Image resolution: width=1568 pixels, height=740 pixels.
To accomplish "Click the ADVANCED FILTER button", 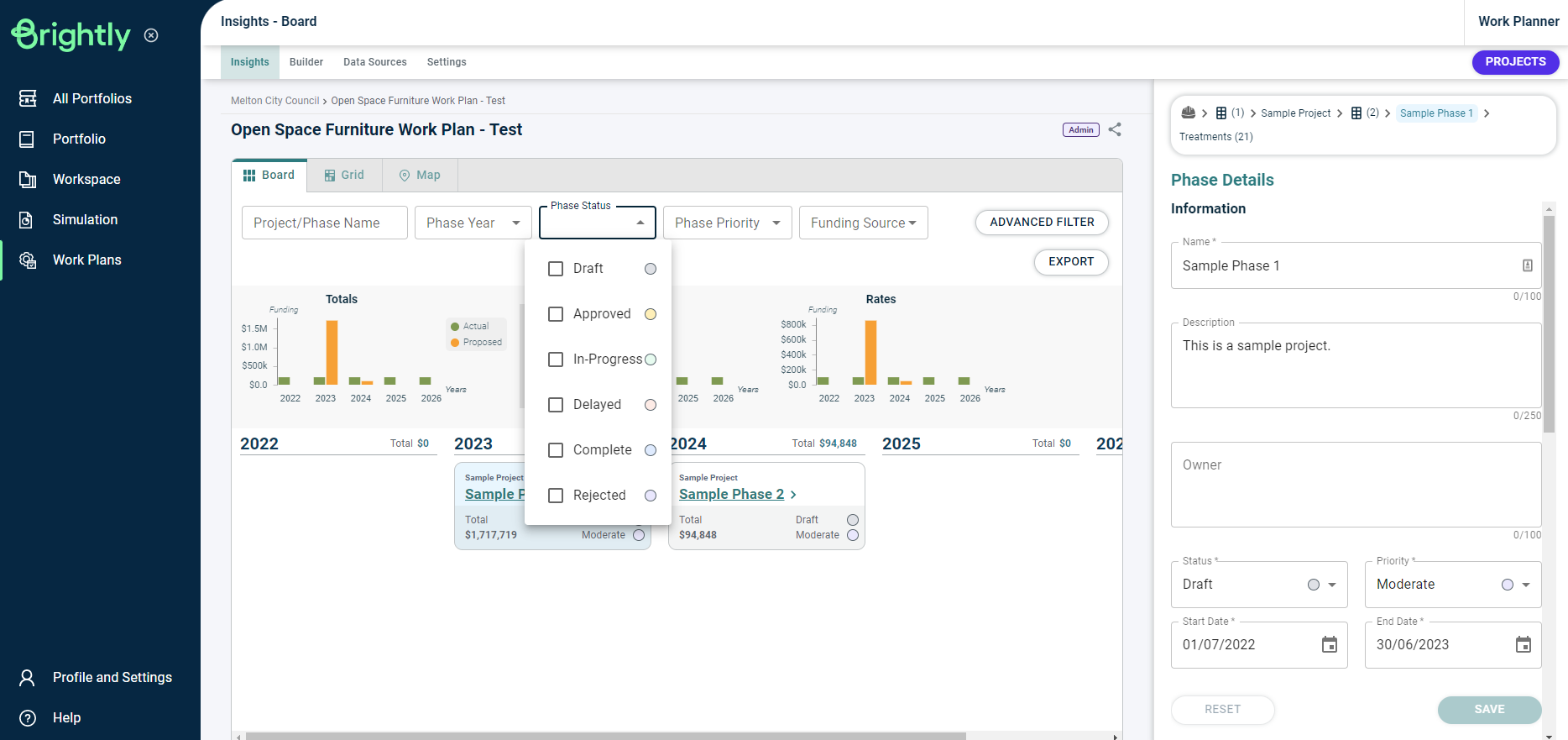I will [x=1042, y=222].
